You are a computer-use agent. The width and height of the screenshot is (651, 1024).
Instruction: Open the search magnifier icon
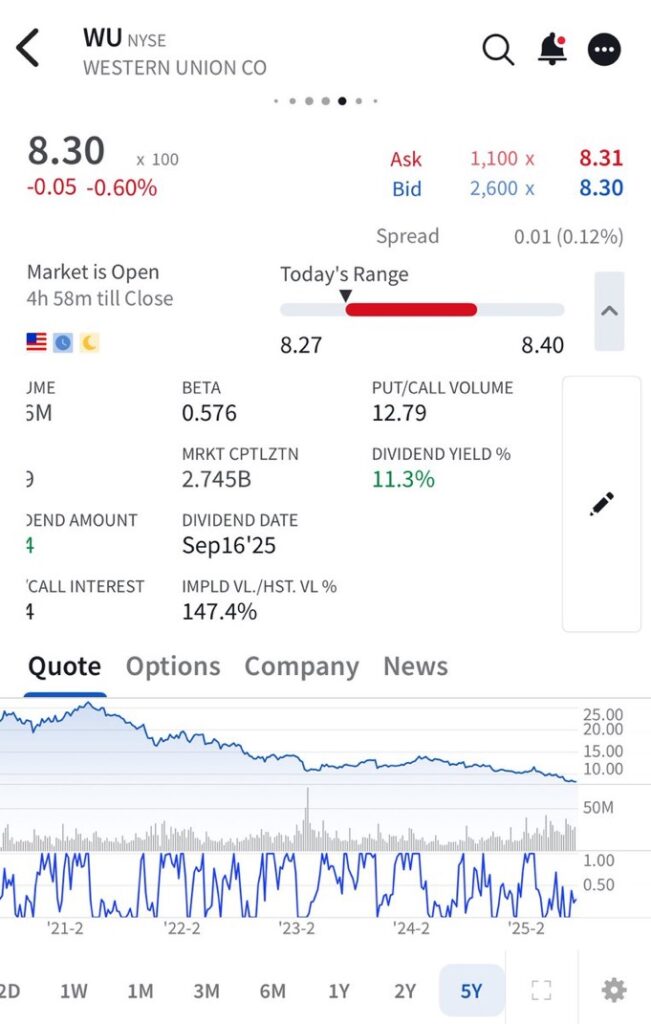(498, 49)
